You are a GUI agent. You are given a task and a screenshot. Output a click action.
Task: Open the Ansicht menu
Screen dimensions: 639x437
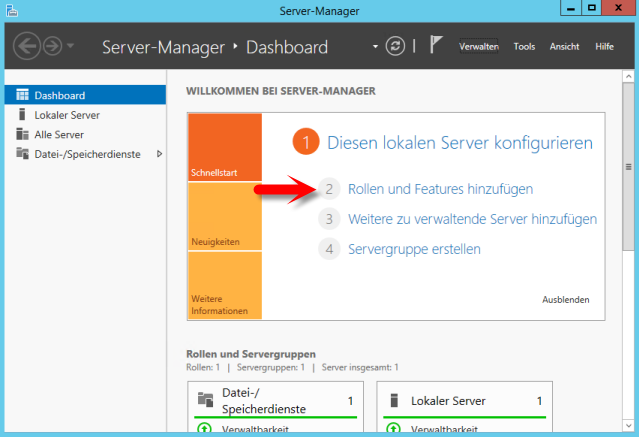(564, 47)
